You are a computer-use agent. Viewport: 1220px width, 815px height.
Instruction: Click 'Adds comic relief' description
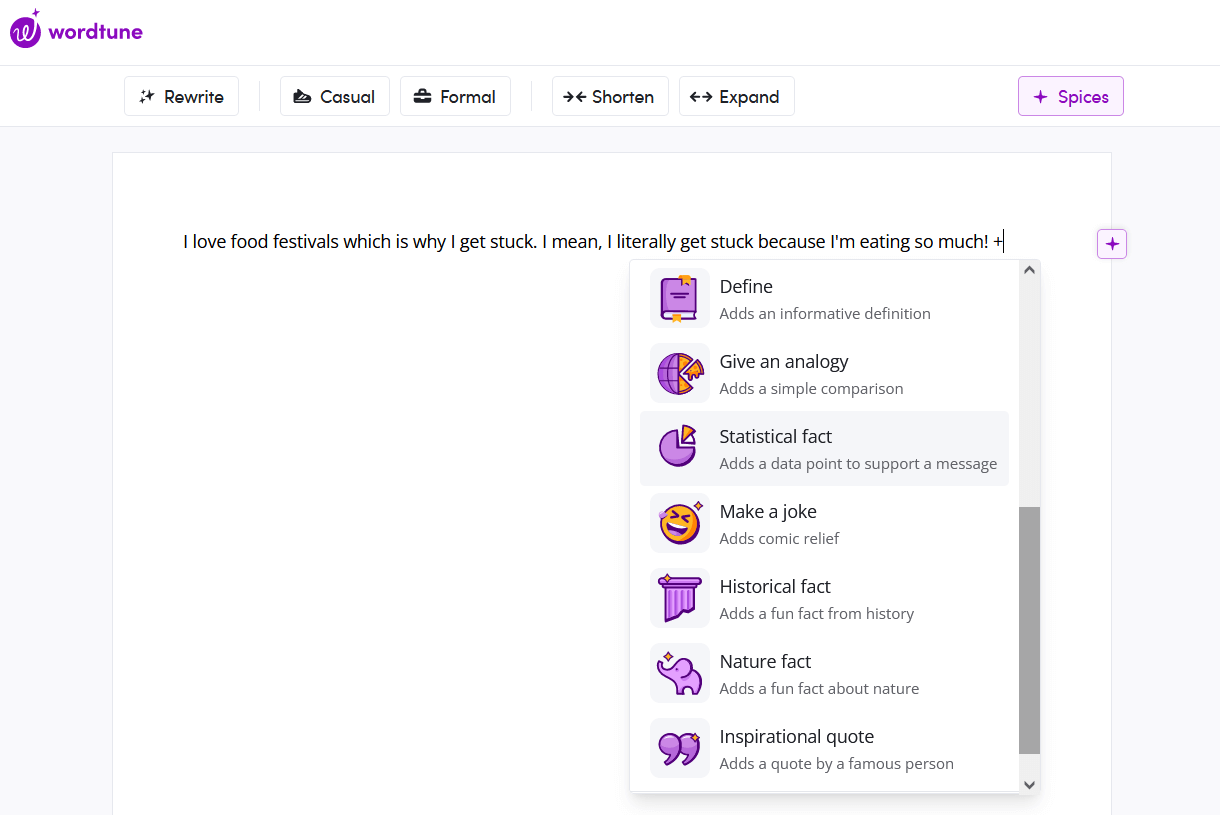(779, 539)
